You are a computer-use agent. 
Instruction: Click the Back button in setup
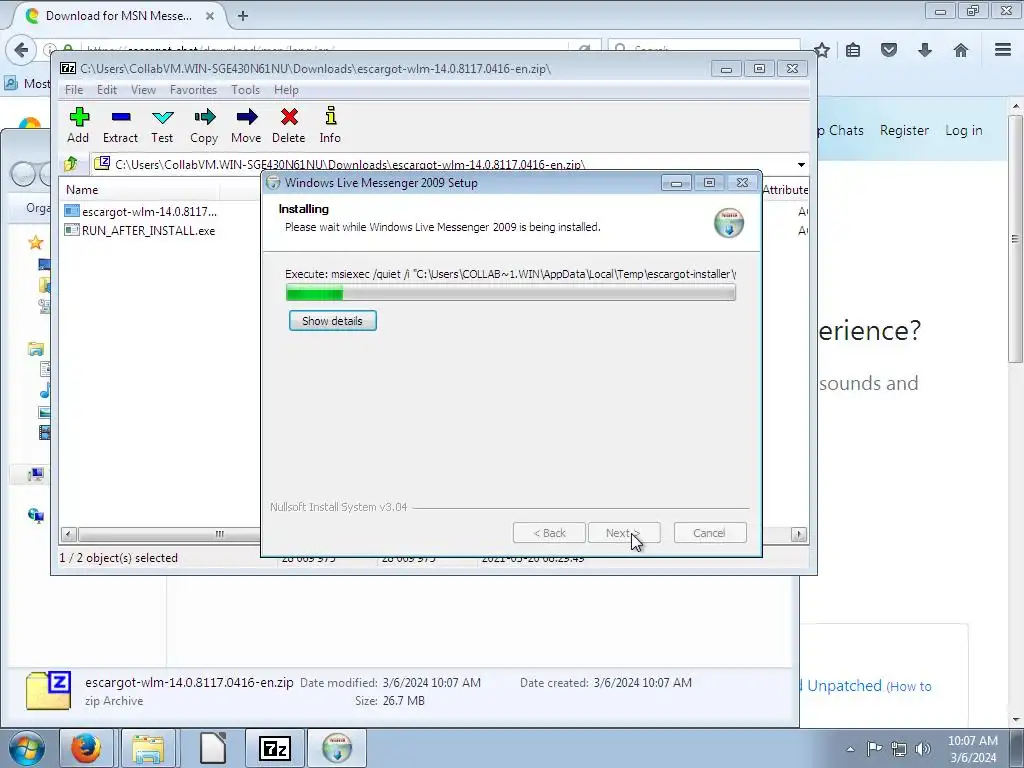pos(549,533)
